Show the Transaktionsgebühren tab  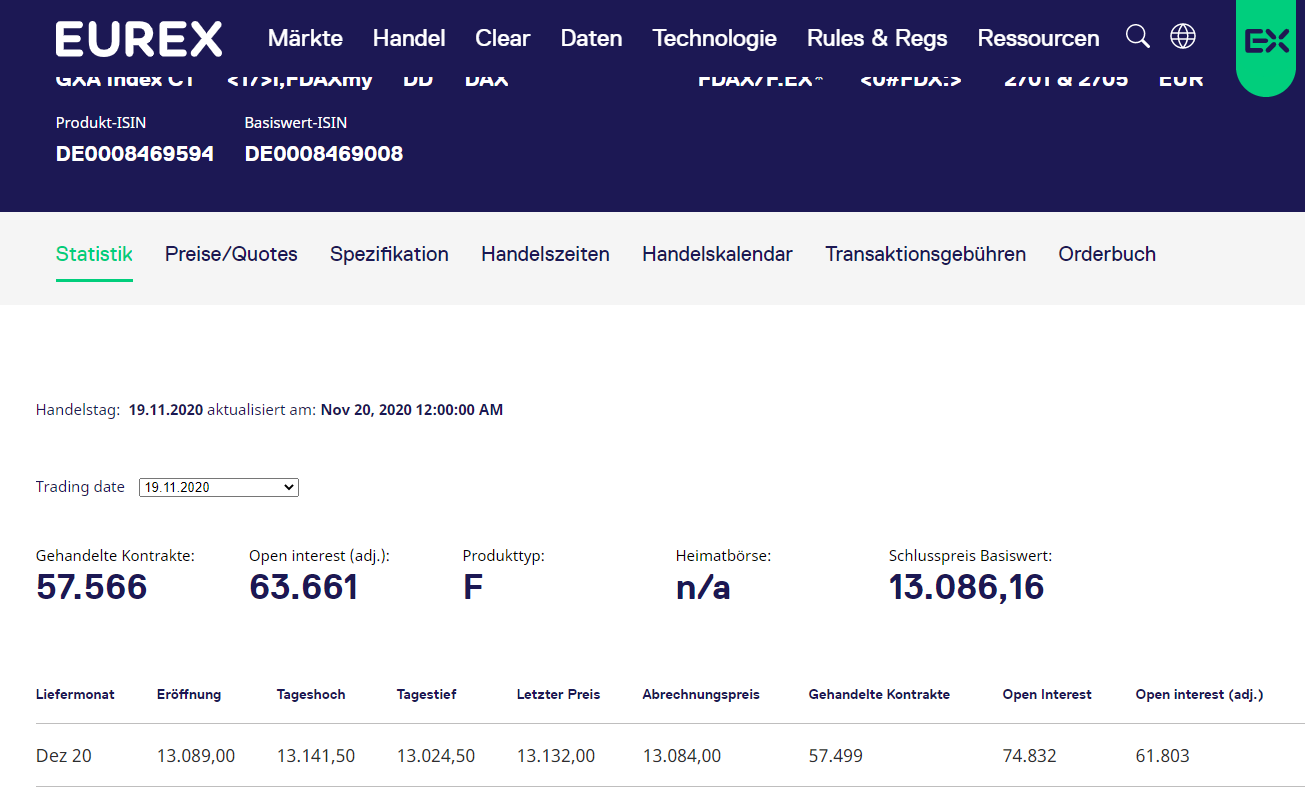coord(925,254)
